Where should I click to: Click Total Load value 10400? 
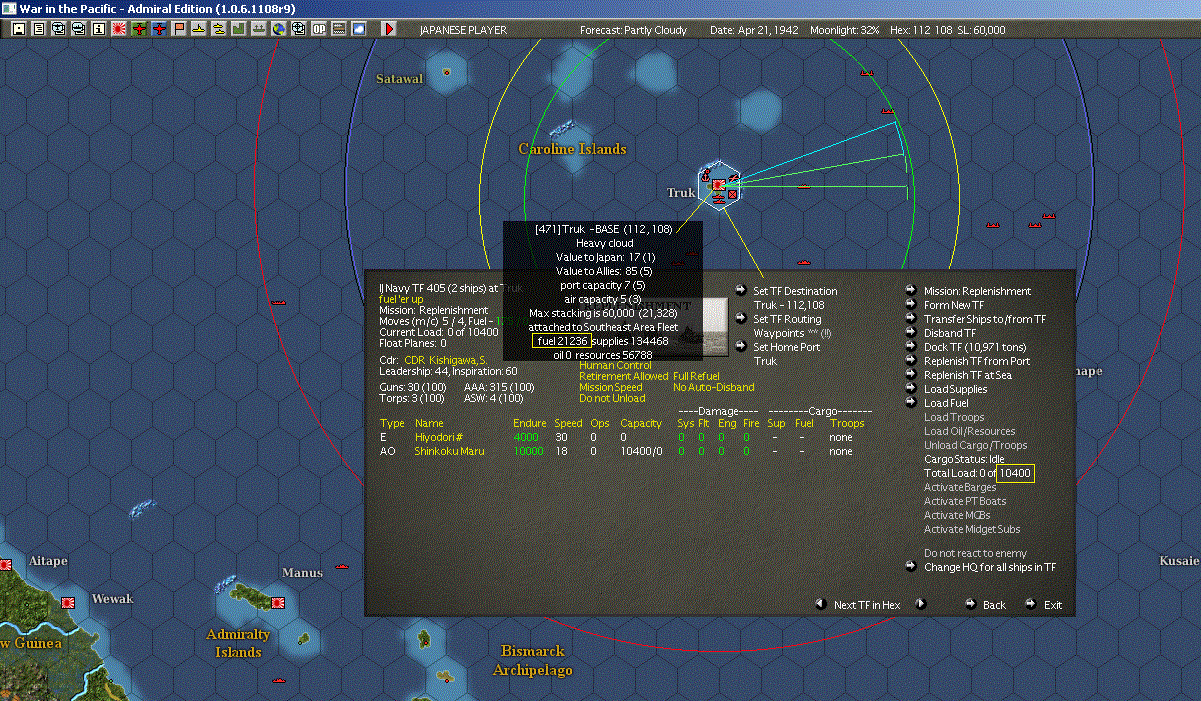1016,473
